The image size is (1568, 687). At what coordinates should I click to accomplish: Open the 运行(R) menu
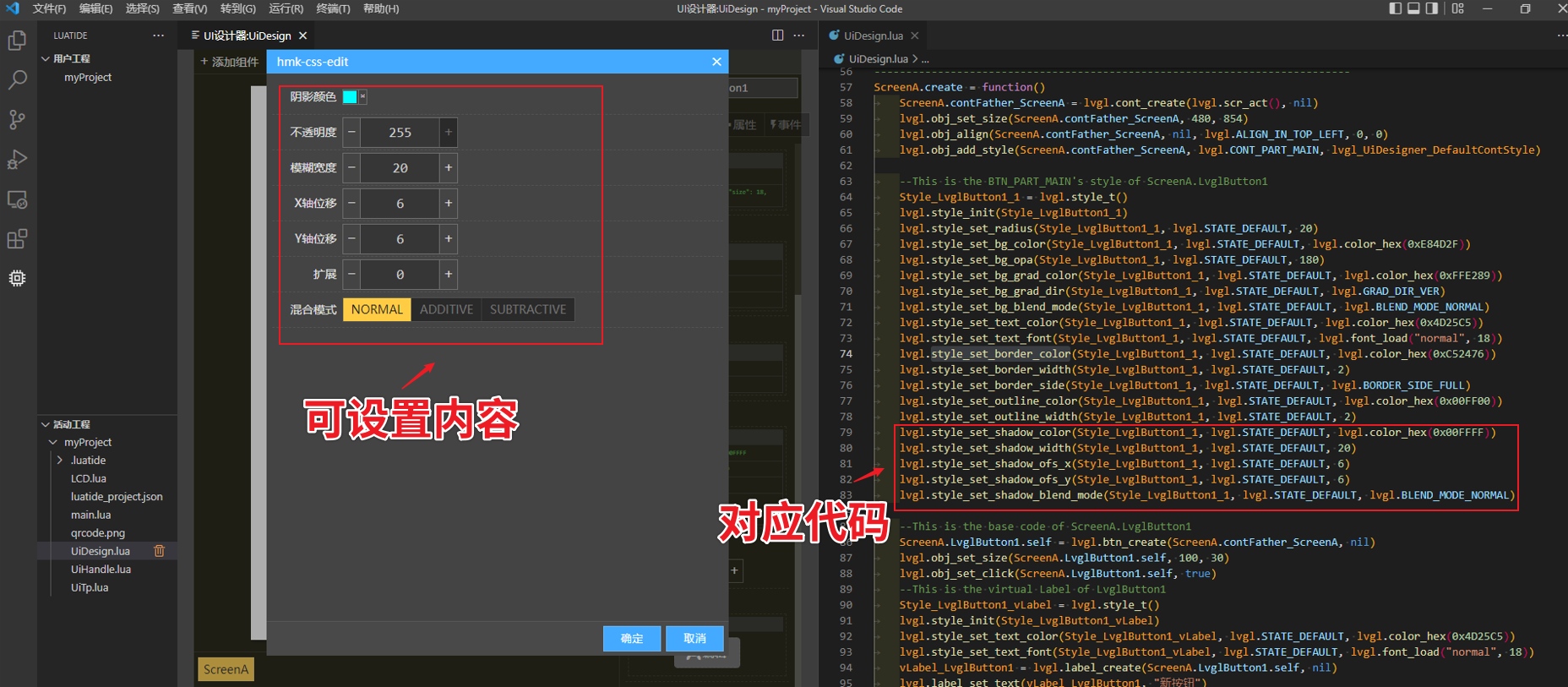tap(286, 8)
